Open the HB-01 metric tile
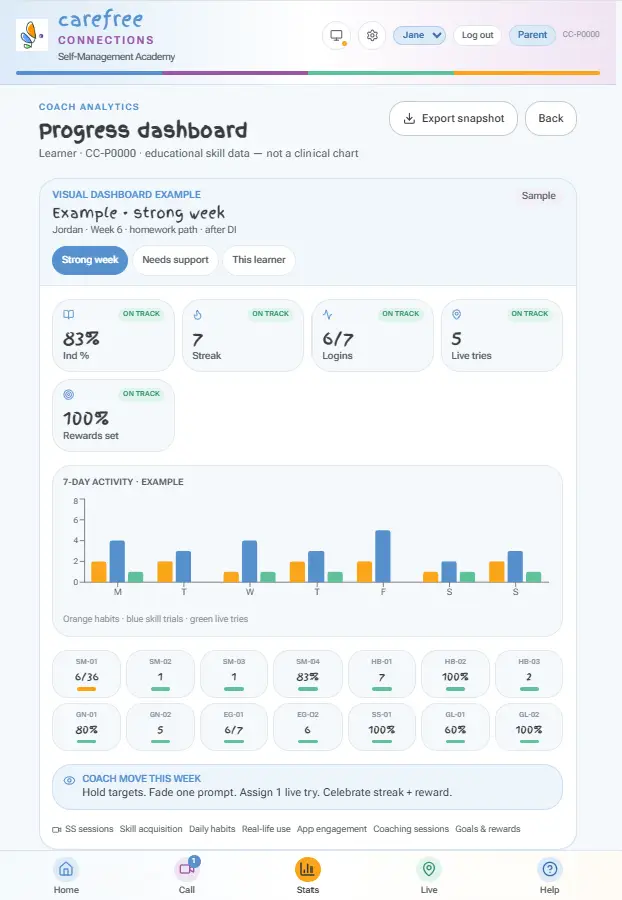 click(x=382, y=674)
